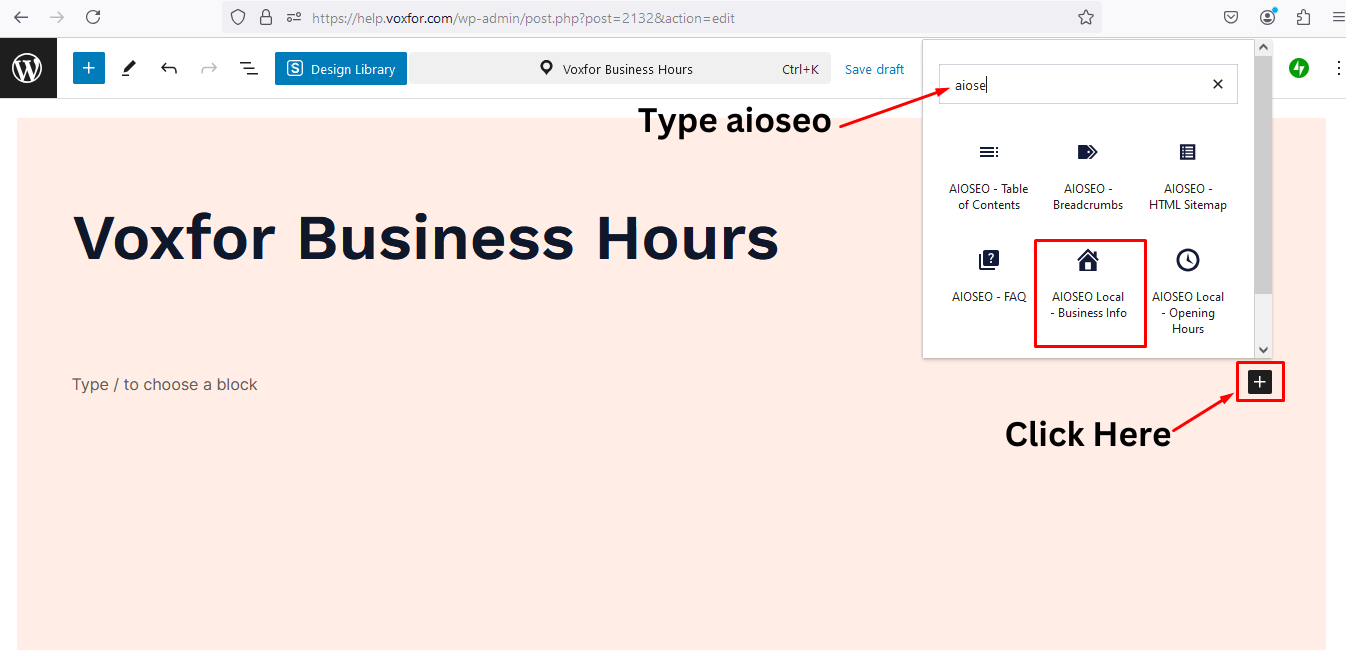The image size is (1346, 650).
Task: Toggle the bookmark star for this page
Action: click(x=1086, y=17)
